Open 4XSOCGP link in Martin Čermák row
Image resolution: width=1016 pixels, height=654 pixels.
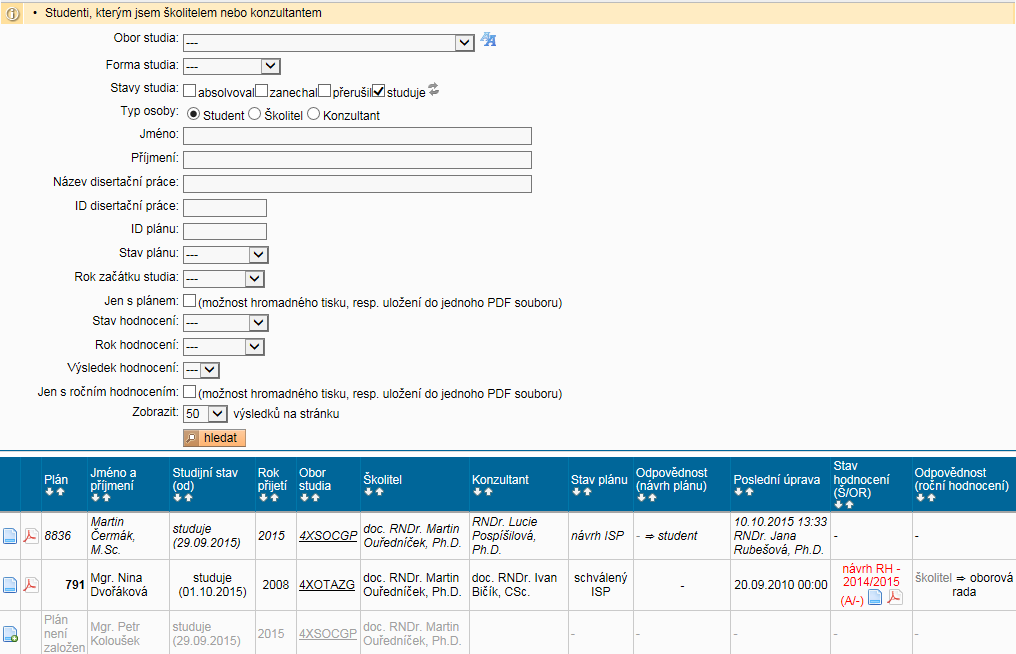click(x=328, y=536)
